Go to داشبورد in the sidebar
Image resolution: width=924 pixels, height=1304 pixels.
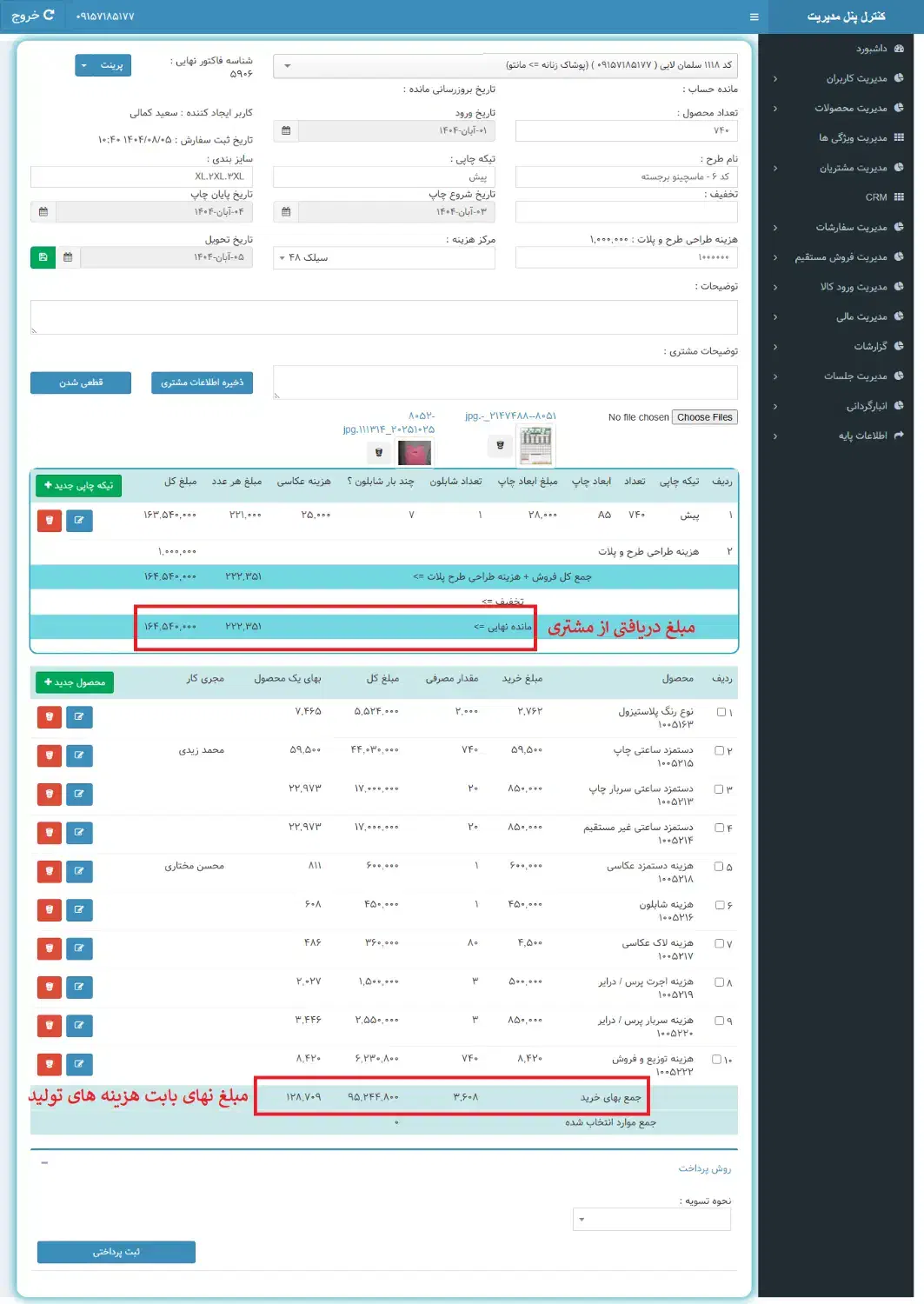[x=870, y=49]
